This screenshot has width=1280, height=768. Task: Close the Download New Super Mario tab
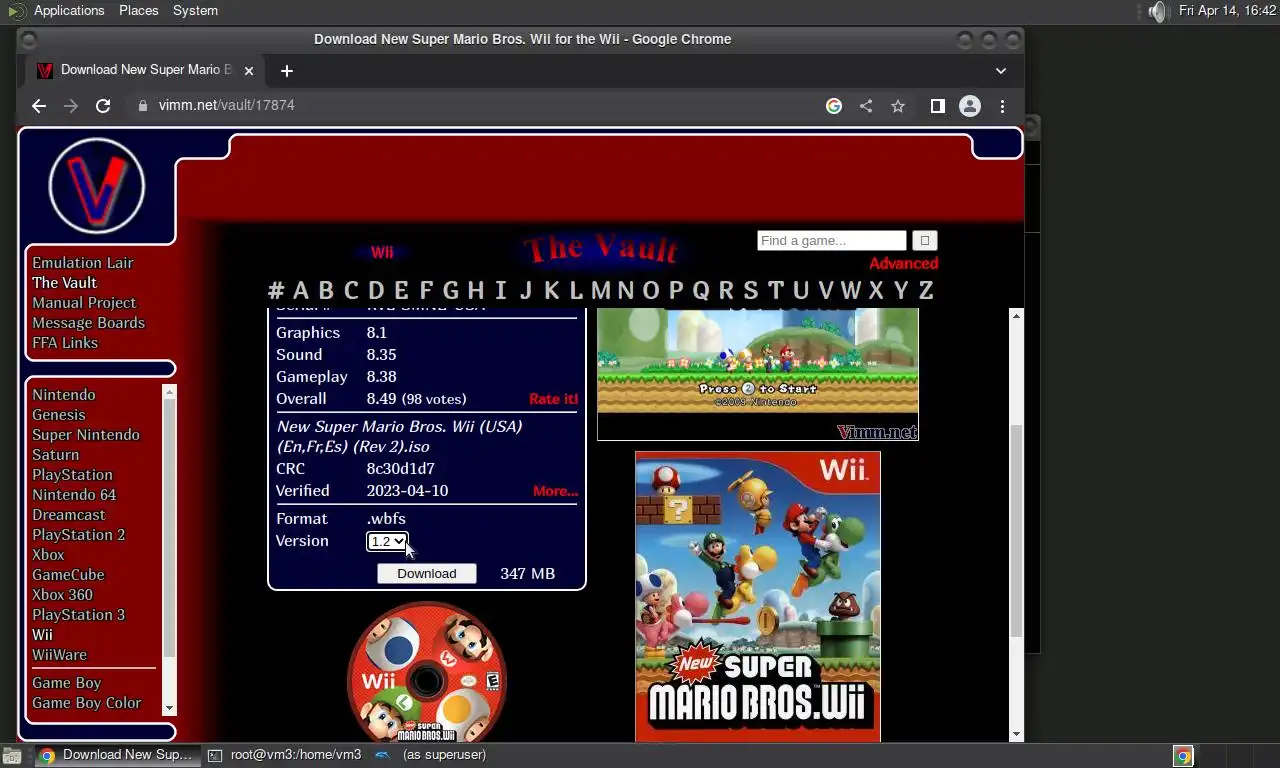pyautogui.click(x=249, y=70)
